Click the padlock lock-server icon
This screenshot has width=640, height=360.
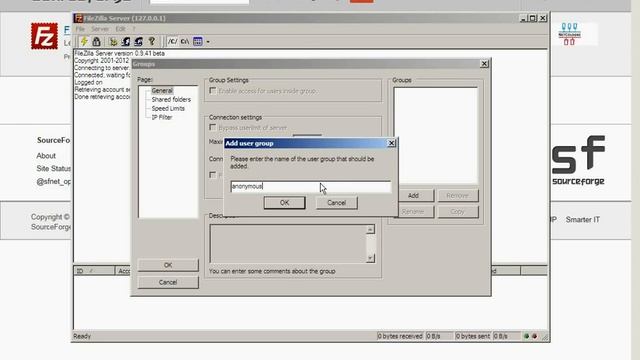point(96,41)
